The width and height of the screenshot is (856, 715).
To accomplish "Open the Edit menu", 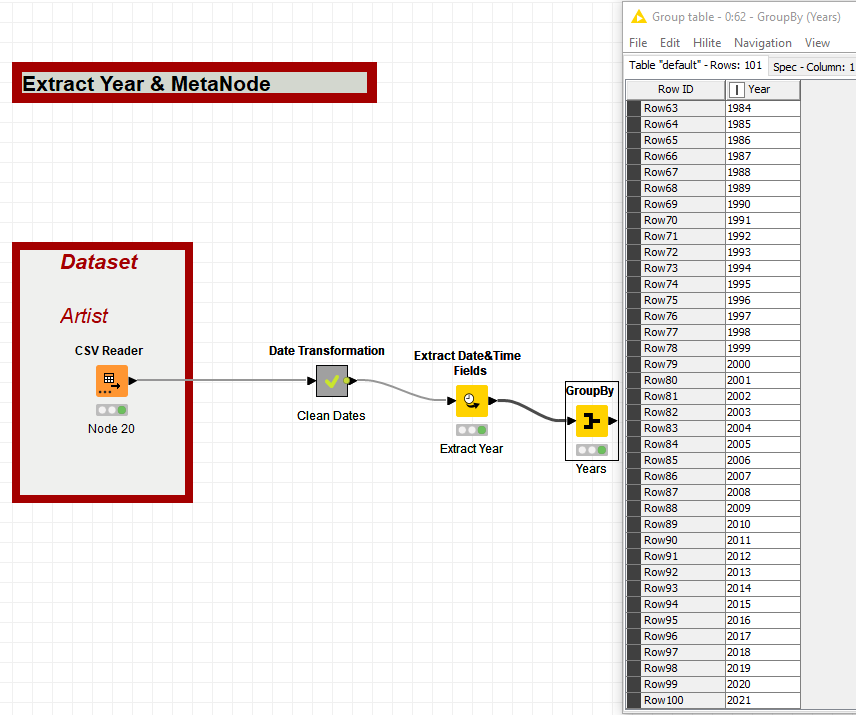I will pos(669,43).
